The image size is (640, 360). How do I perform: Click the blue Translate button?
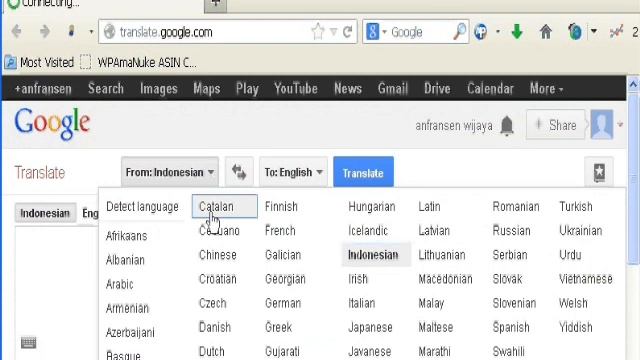[x=363, y=172]
